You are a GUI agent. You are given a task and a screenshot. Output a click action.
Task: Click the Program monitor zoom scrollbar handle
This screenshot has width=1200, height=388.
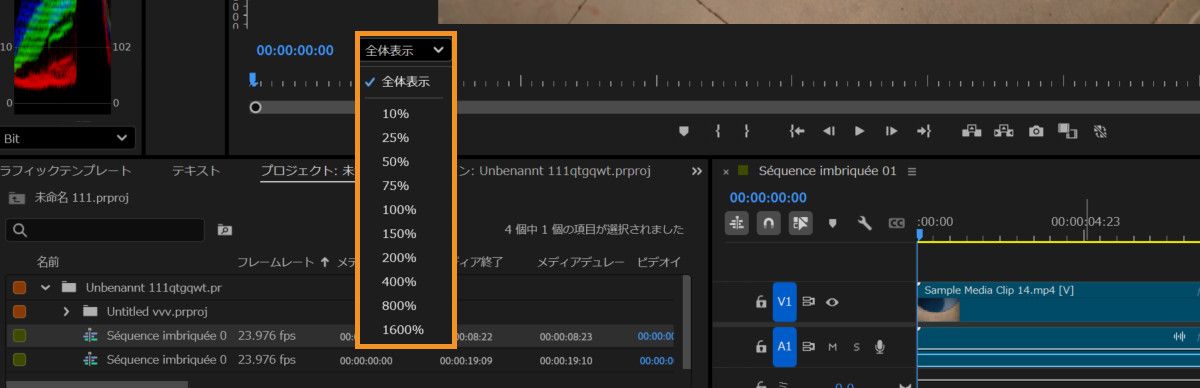(256, 106)
